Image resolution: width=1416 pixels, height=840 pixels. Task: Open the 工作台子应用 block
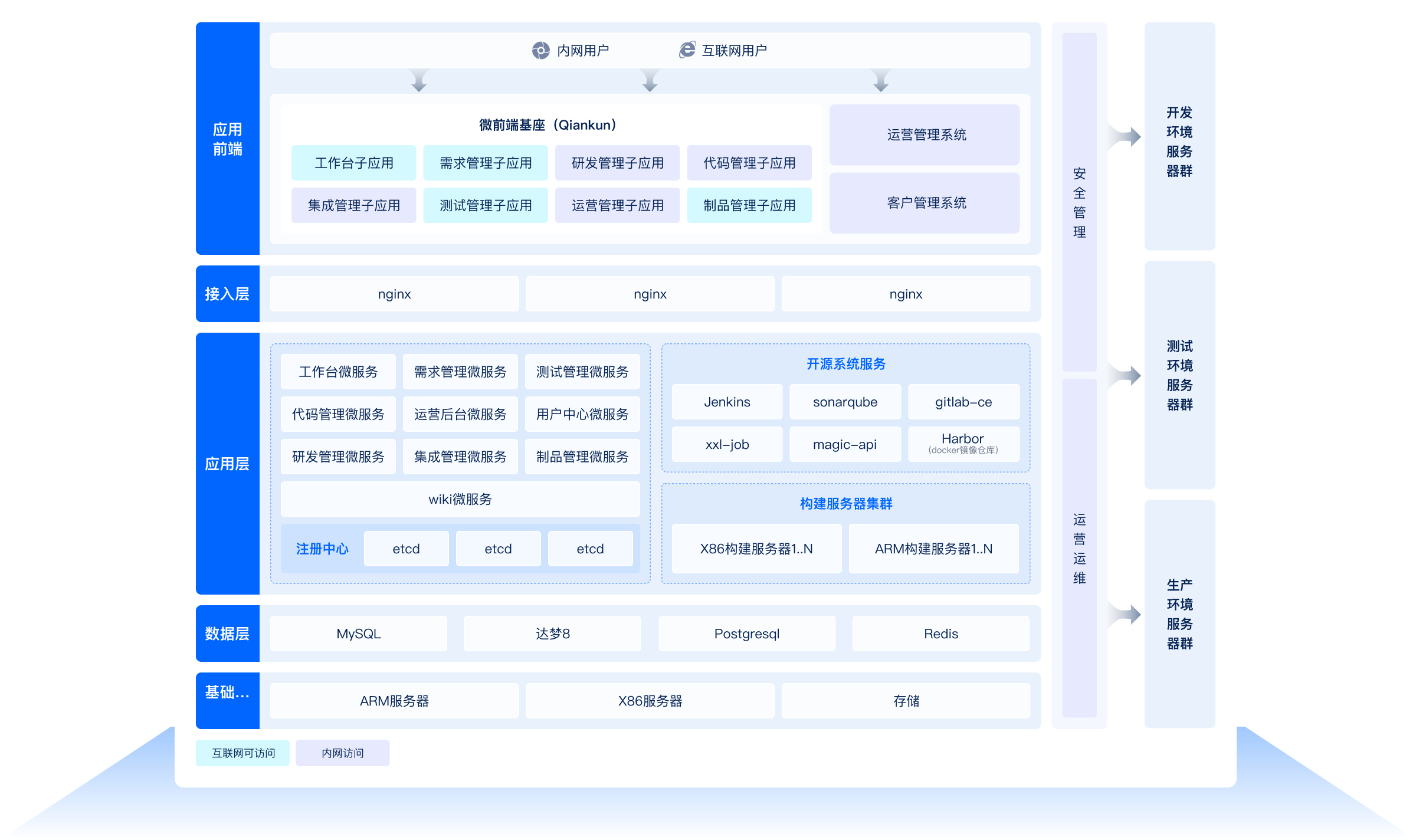353,163
